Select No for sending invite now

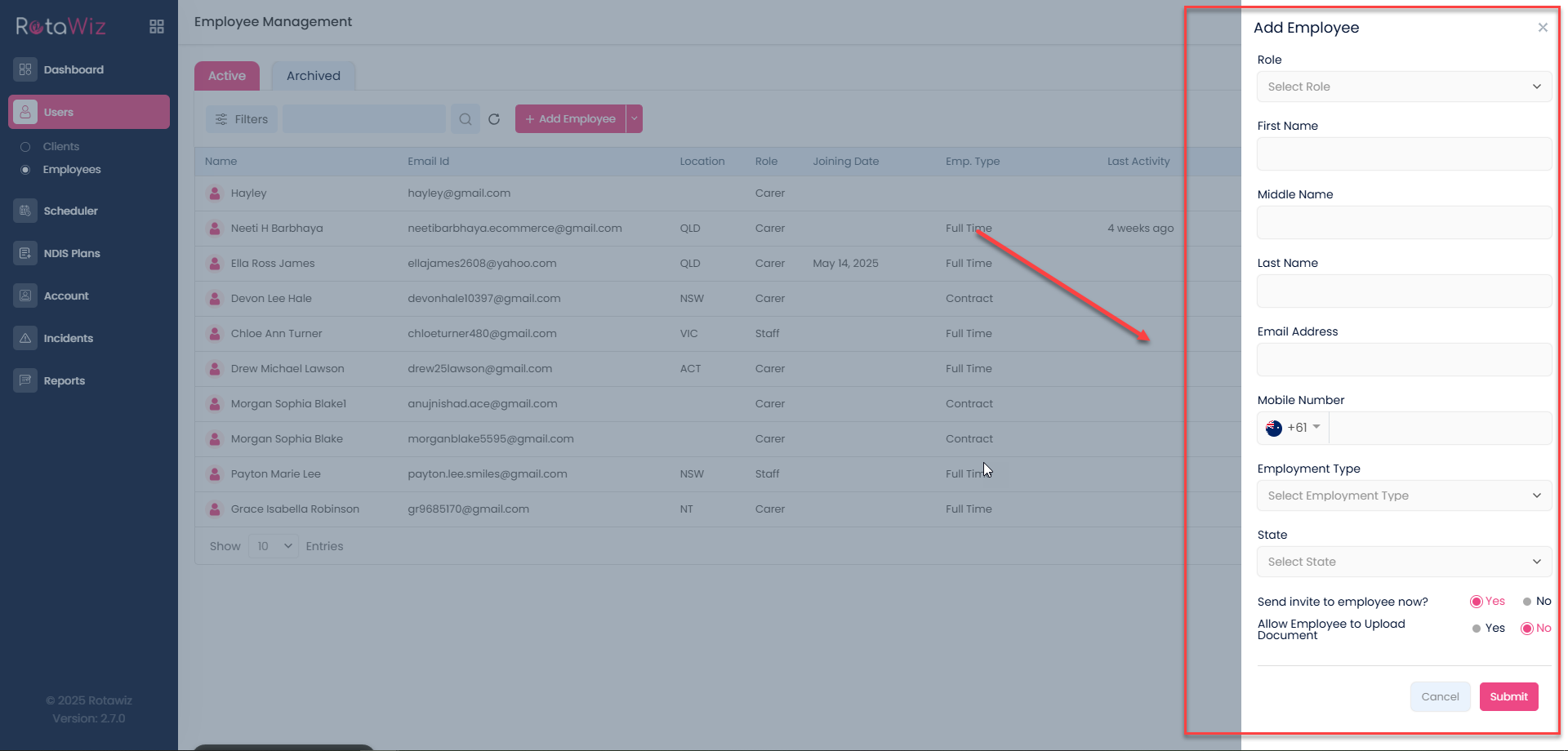point(1527,602)
